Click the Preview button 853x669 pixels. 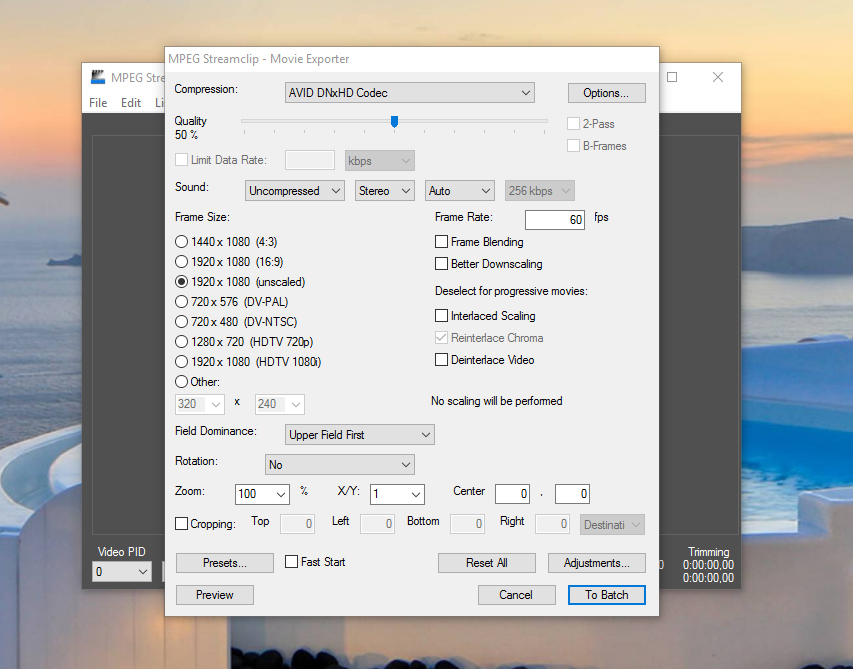(215, 595)
